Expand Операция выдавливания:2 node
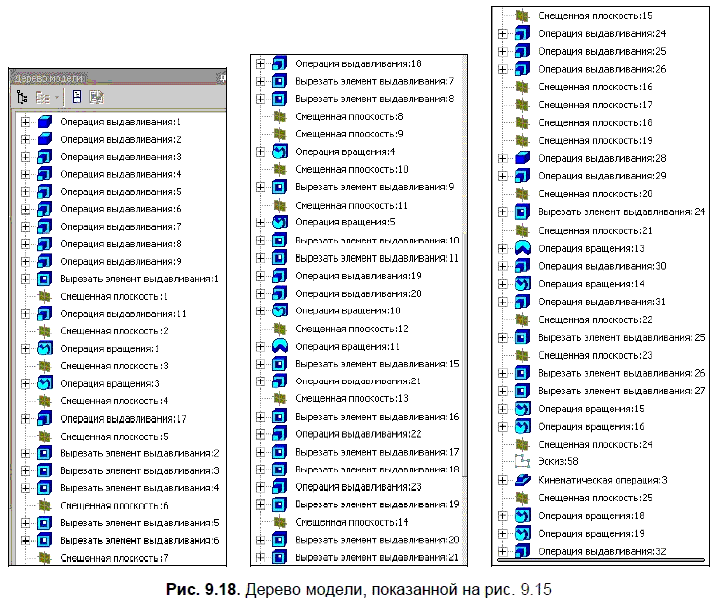This screenshot has height=604, width=719. [x=25, y=139]
